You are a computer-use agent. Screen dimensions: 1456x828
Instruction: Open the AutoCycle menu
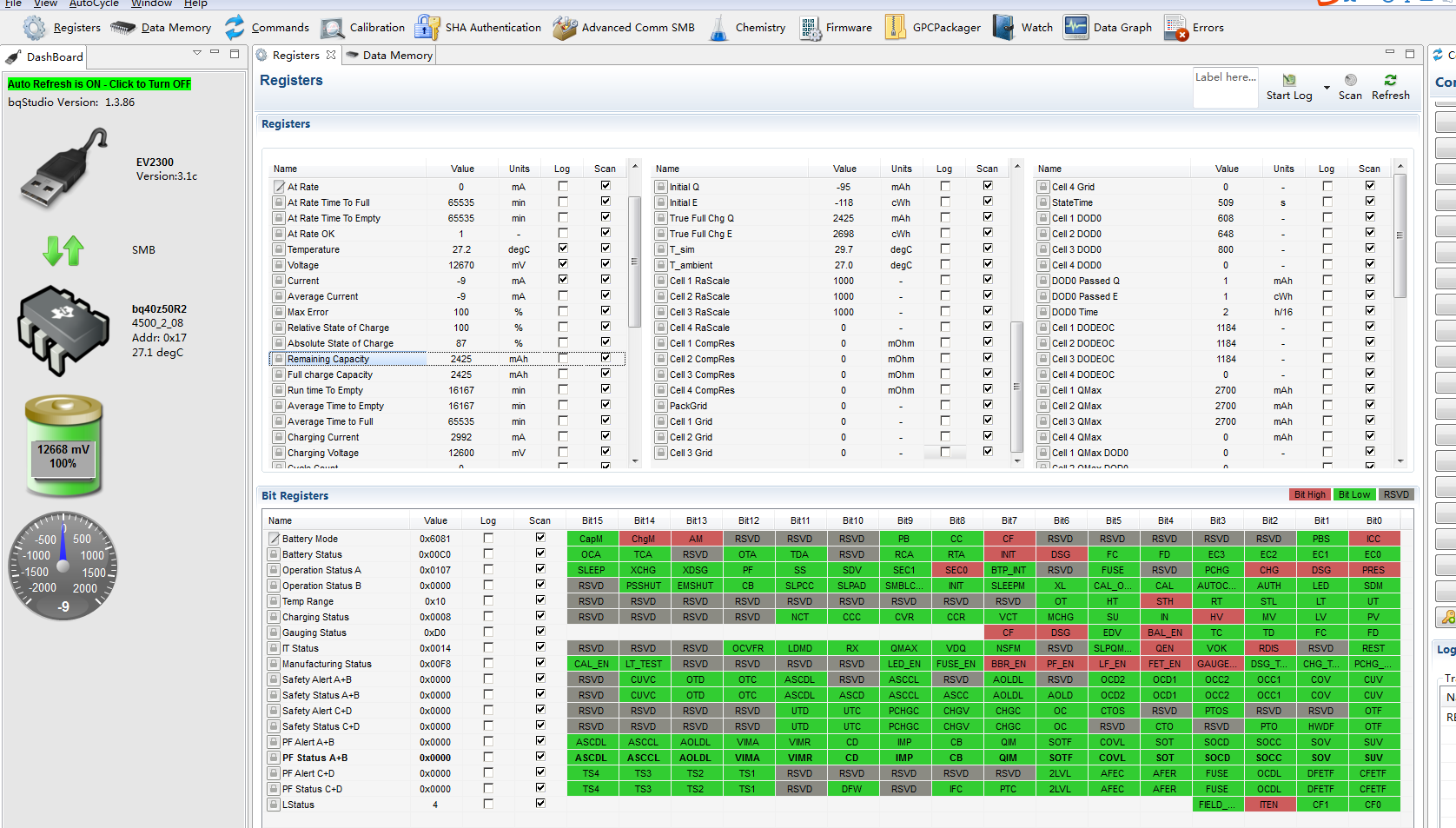point(94,3)
